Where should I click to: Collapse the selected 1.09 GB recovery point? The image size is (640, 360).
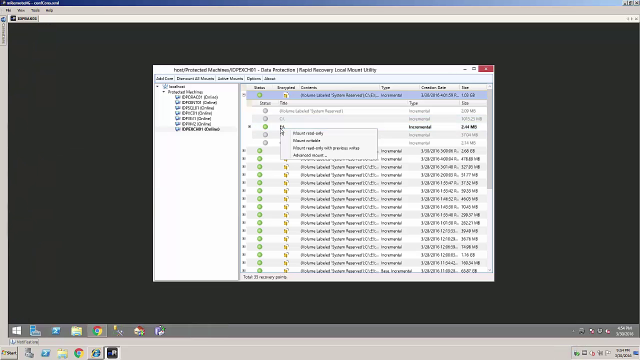(x=244, y=95)
